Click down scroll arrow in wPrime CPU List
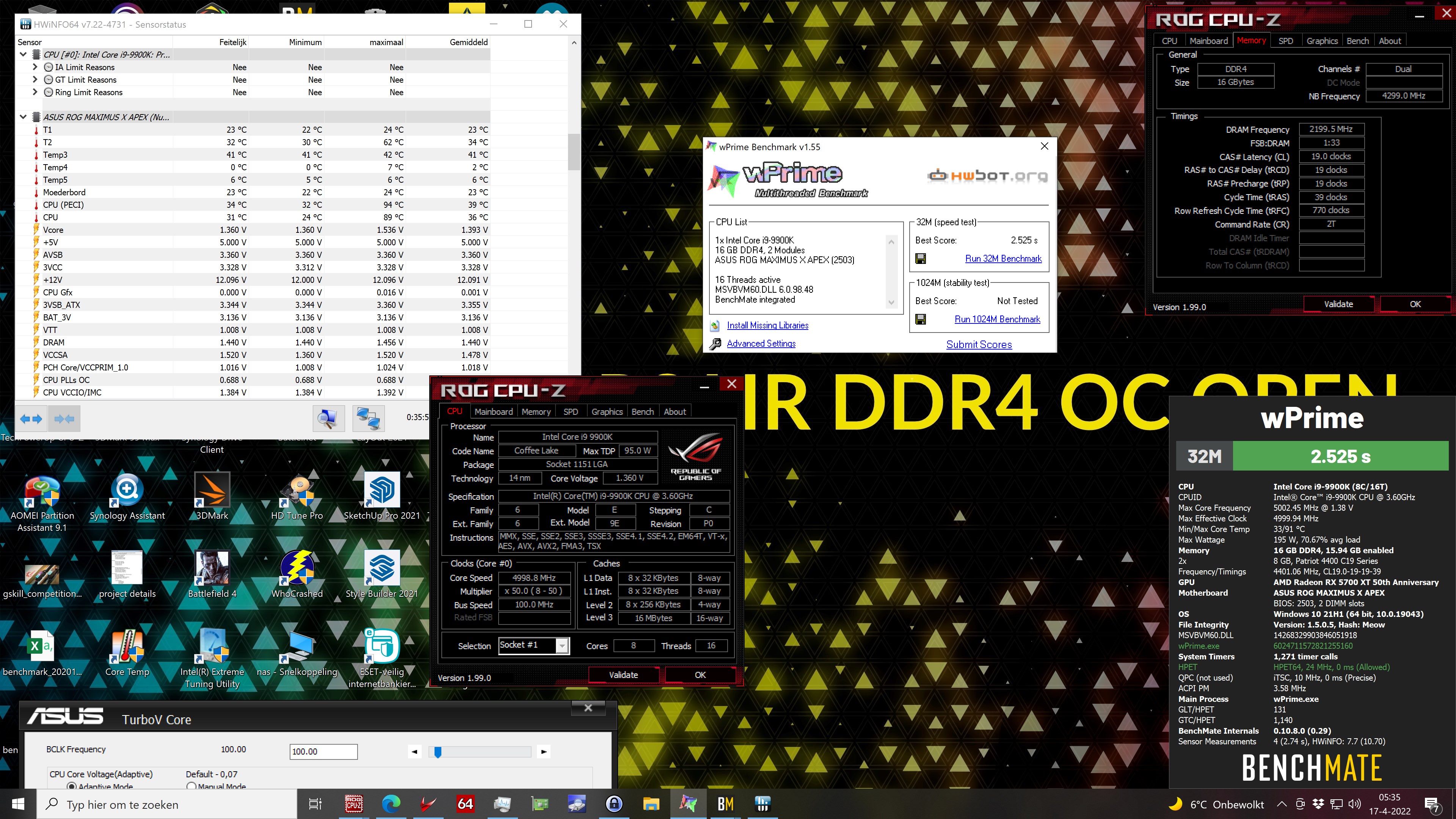Screen dimensions: 1456x819 [x=891, y=303]
